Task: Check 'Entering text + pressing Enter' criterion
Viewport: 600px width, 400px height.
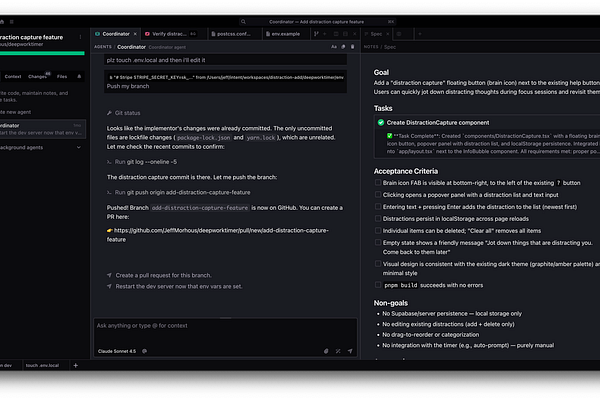Action: point(378,206)
